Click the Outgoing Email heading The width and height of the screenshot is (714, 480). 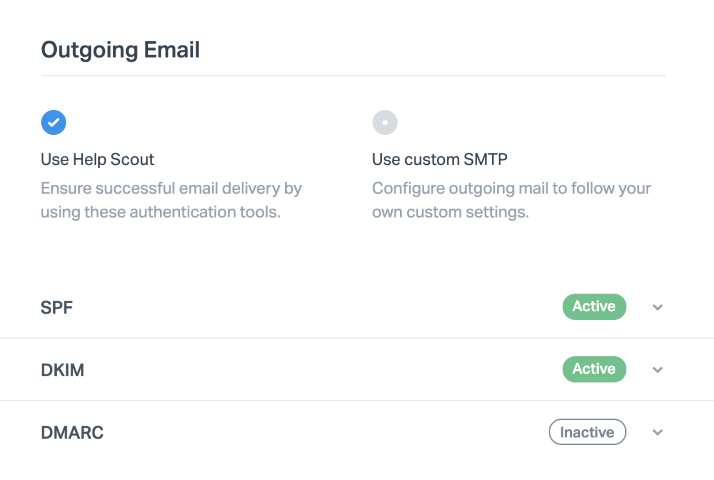pyautogui.click(x=120, y=49)
